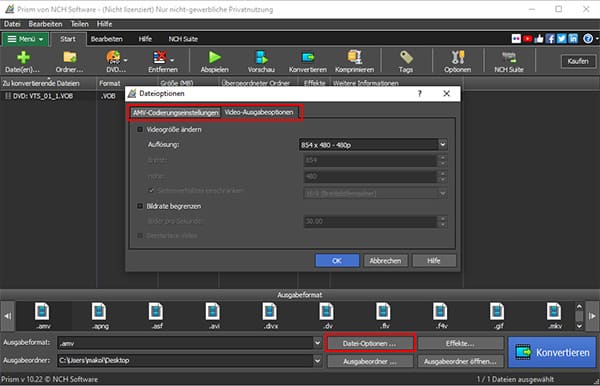Click the Effekte button

(460, 343)
